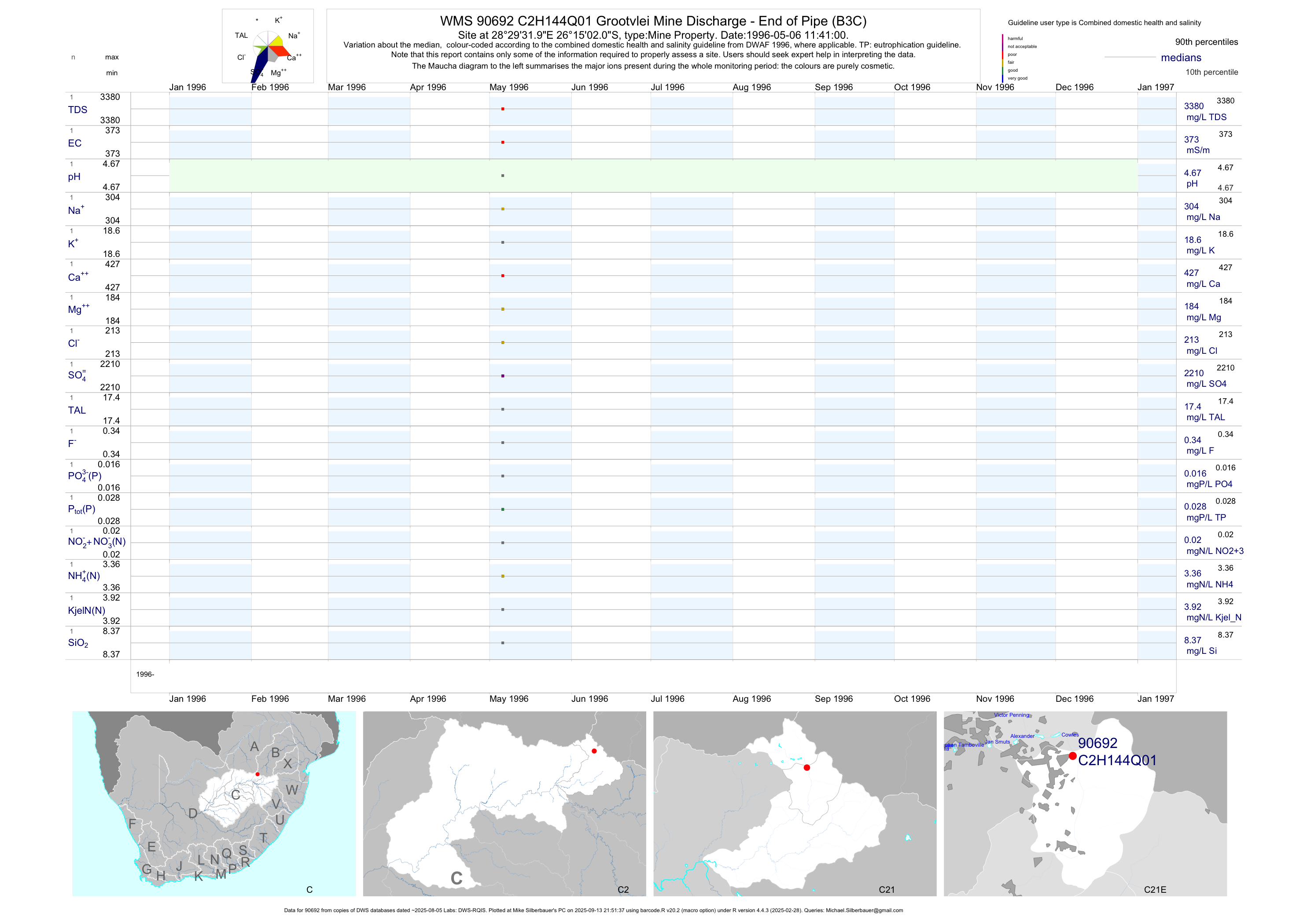Open the C21 sub-catchment map
Image resolution: width=1307 pixels, height=924 pixels.
click(795, 803)
